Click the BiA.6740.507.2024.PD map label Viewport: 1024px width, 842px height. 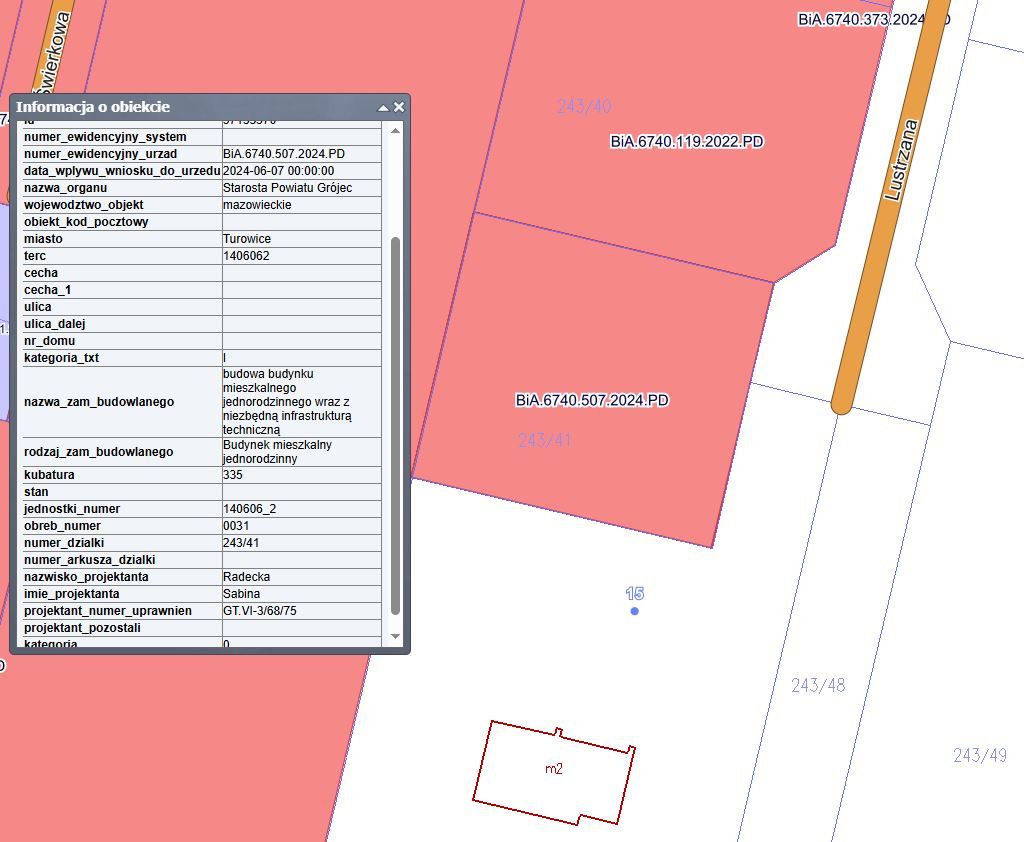click(x=592, y=400)
